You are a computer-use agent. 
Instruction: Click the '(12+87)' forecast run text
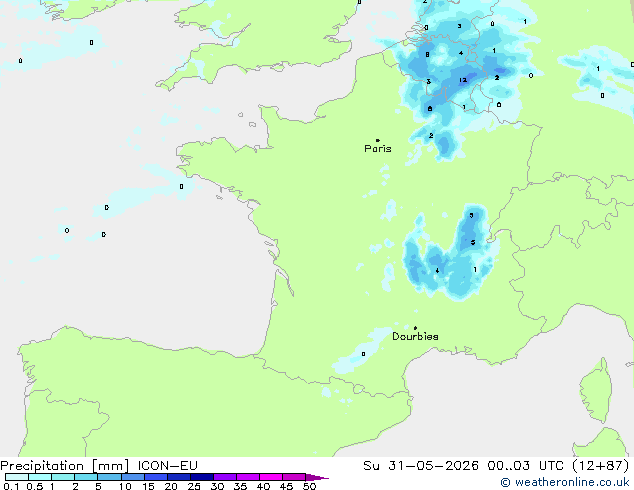(601, 466)
